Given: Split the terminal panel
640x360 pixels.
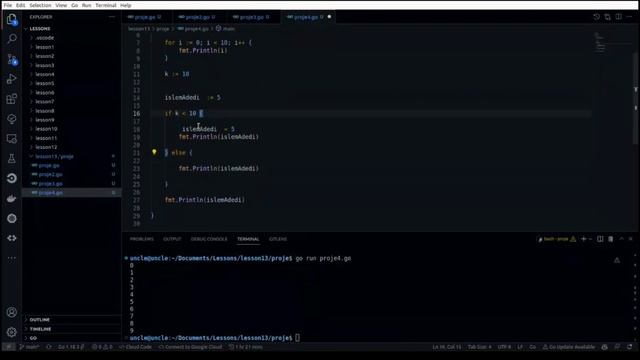Looking at the screenshot, I should (600, 239).
